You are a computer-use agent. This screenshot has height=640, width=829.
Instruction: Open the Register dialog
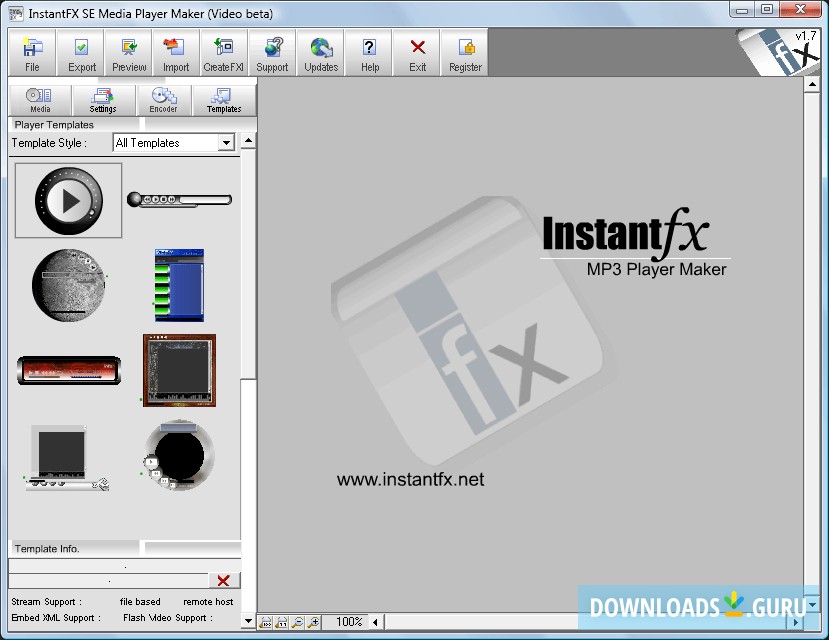click(x=465, y=53)
